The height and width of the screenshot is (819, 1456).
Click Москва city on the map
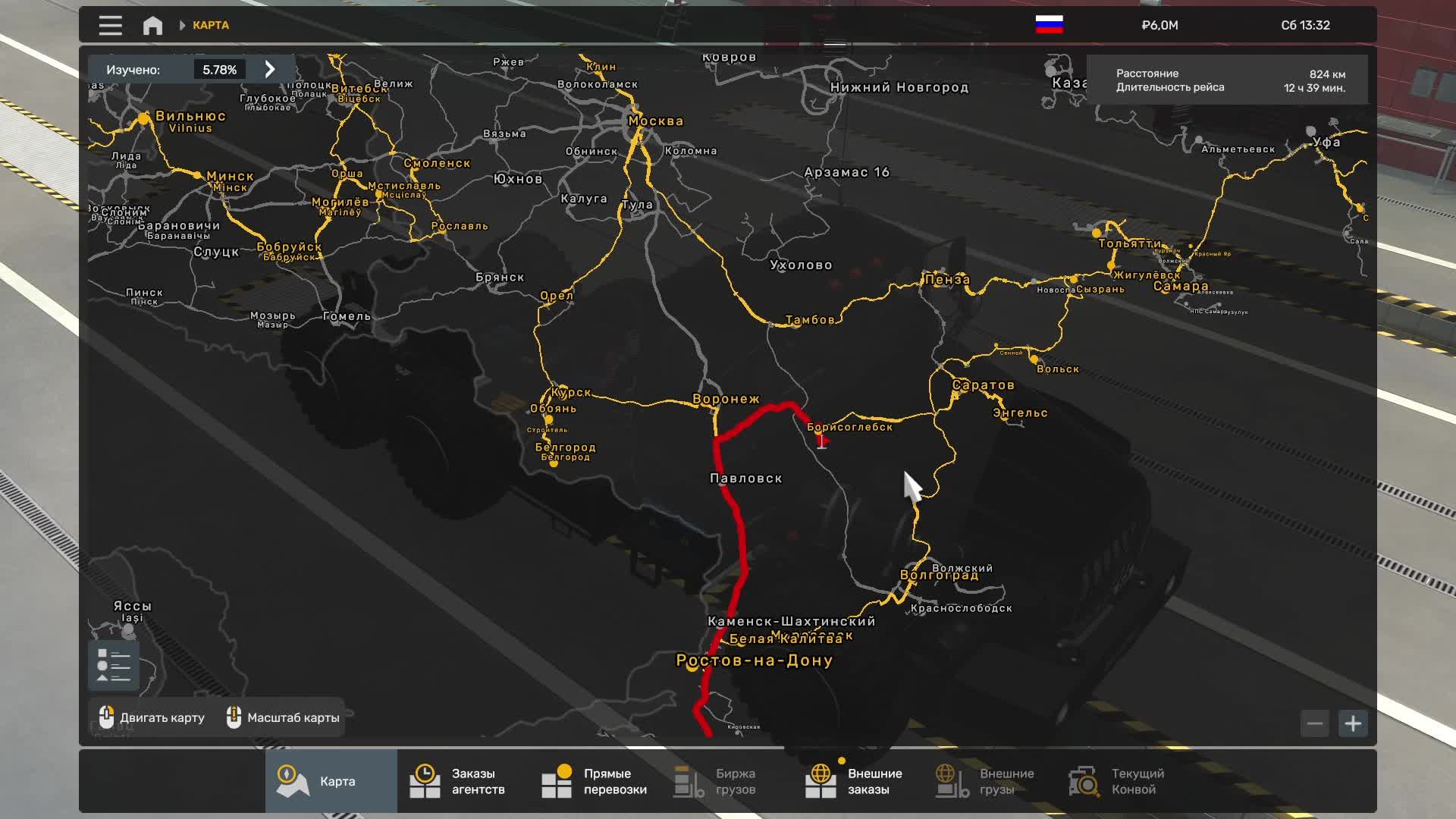click(654, 121)
